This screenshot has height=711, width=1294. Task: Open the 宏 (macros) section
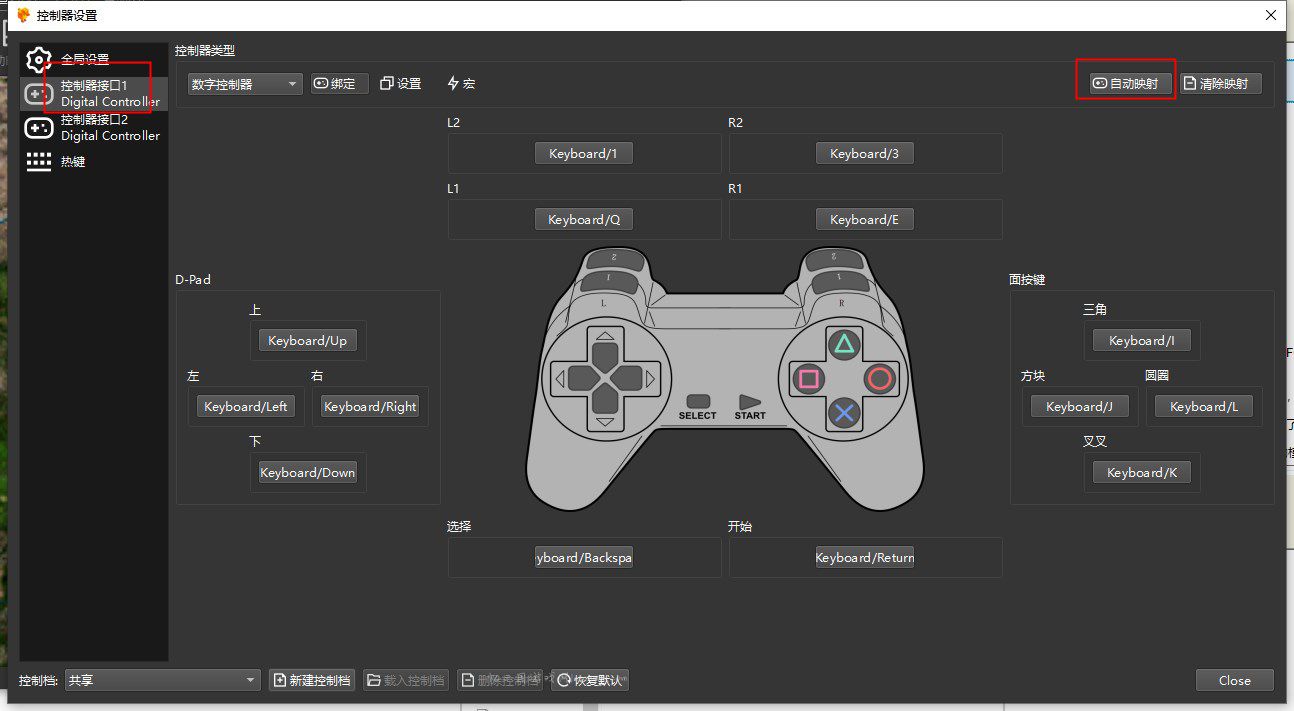point(461,84)
